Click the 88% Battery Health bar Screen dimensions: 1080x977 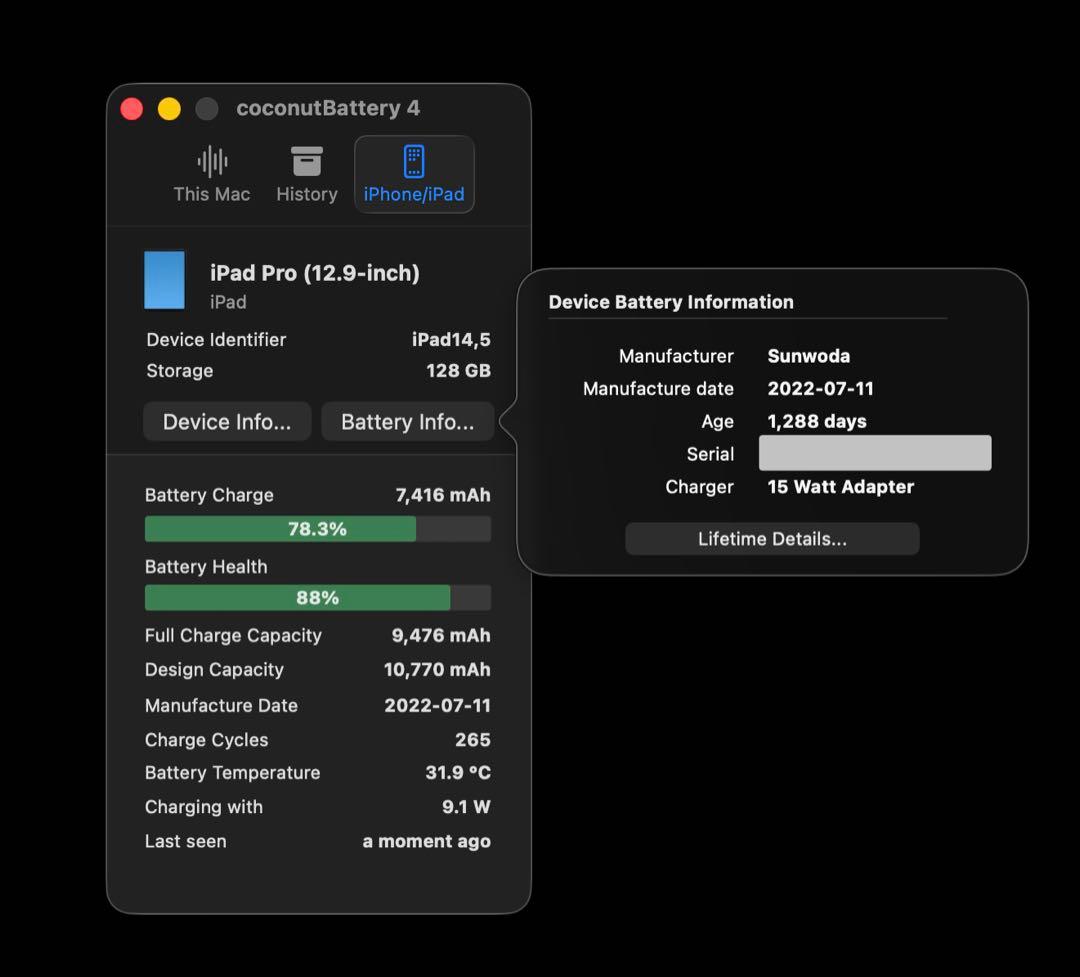click(x=317, y=597)
